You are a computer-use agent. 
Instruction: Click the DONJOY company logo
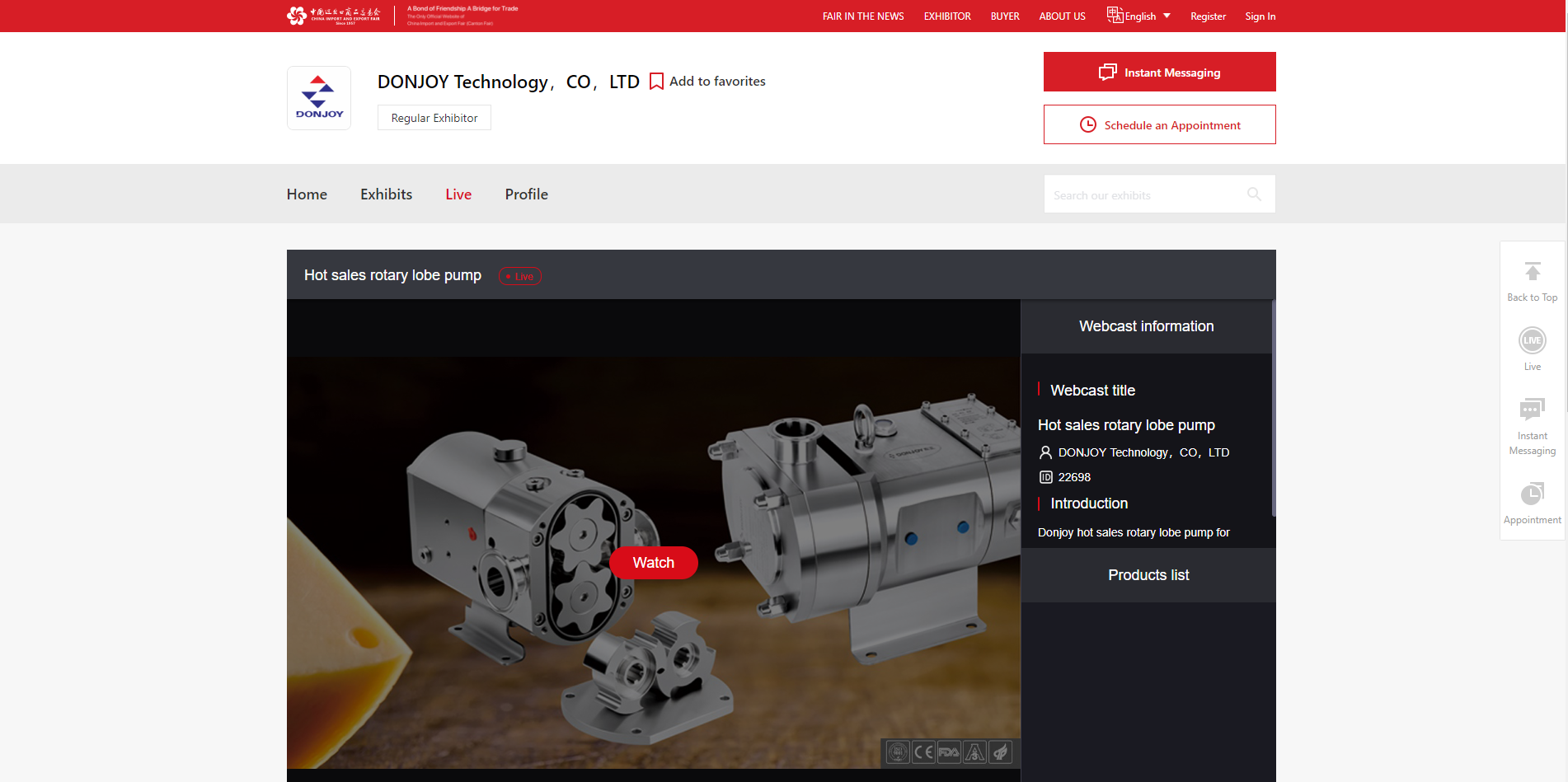[319, 98]
